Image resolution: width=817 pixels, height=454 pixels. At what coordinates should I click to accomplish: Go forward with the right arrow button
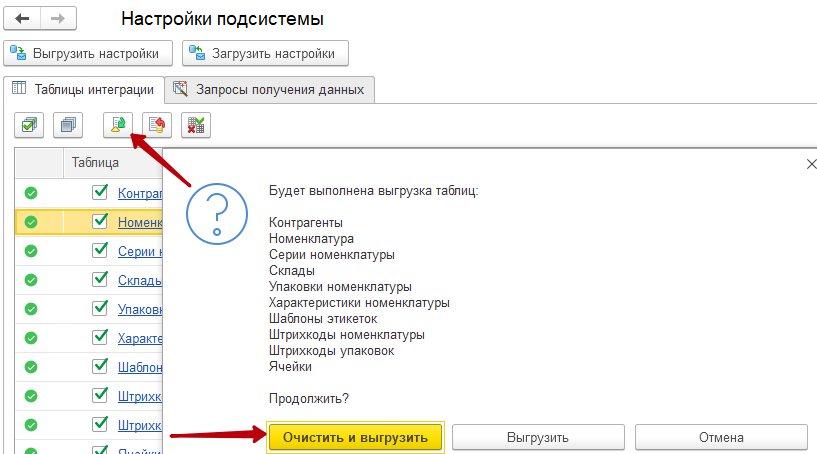tap(58, 19)
